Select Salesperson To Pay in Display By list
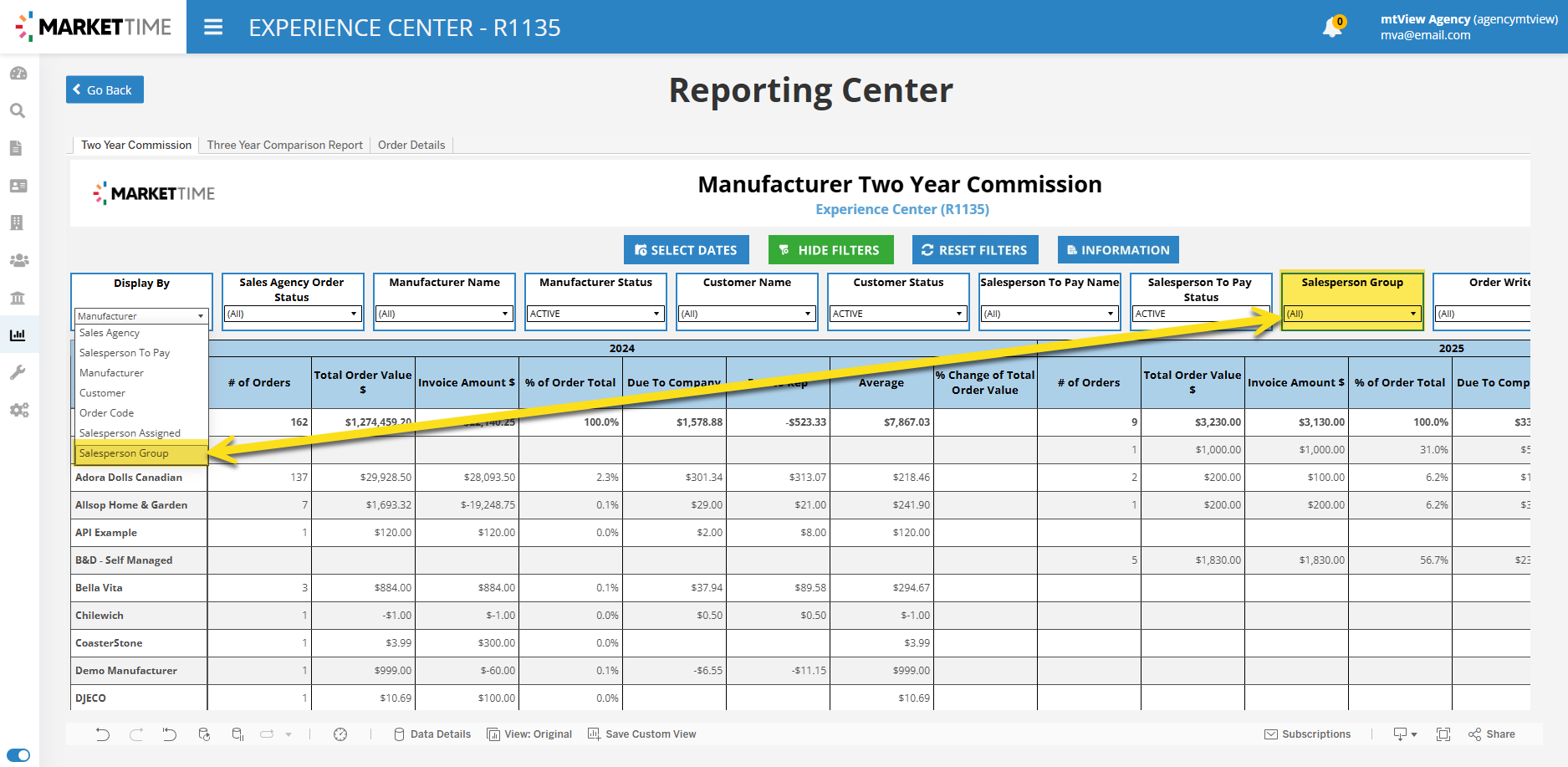 [x=141, y=353]
